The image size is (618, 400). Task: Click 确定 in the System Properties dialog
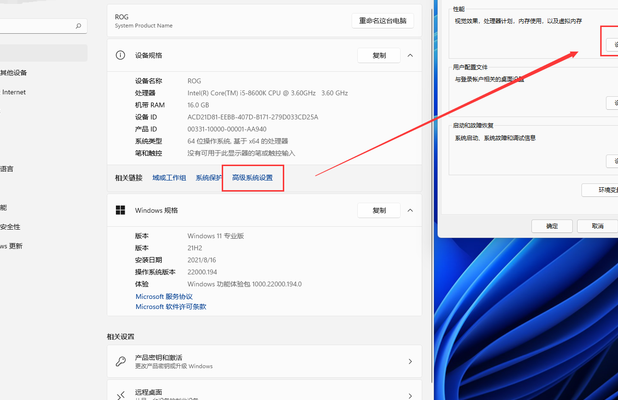[x=552, y=226]
